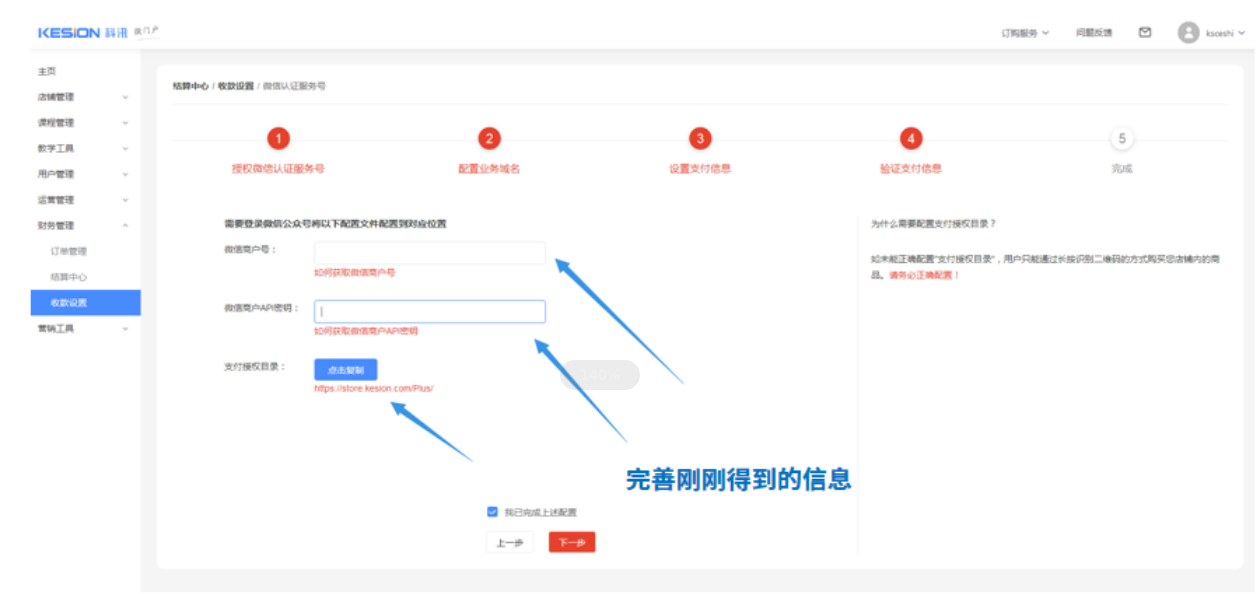1260x594 pixels.
Task: Click the 点击复制 button
Action: click(x=346, y=370)
